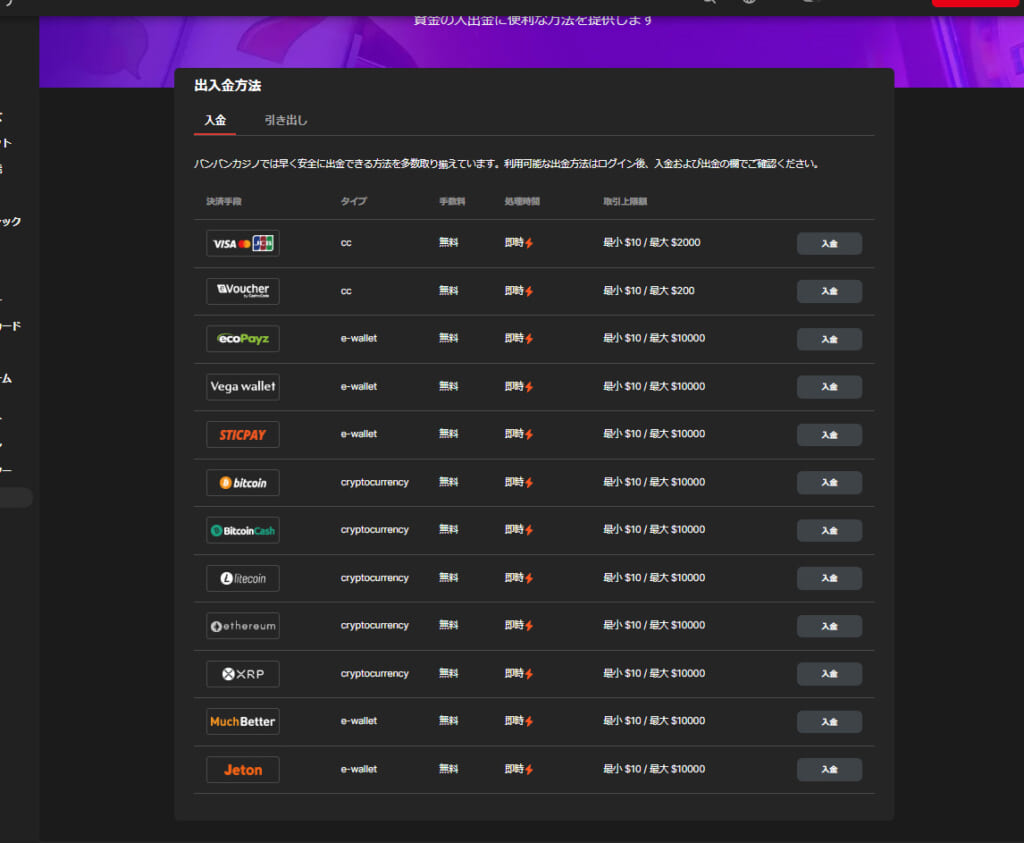Viewport: 1024px width, 843px height.
Task: Switch to the 入金 deposit tab
Action: tap(215, 120)
